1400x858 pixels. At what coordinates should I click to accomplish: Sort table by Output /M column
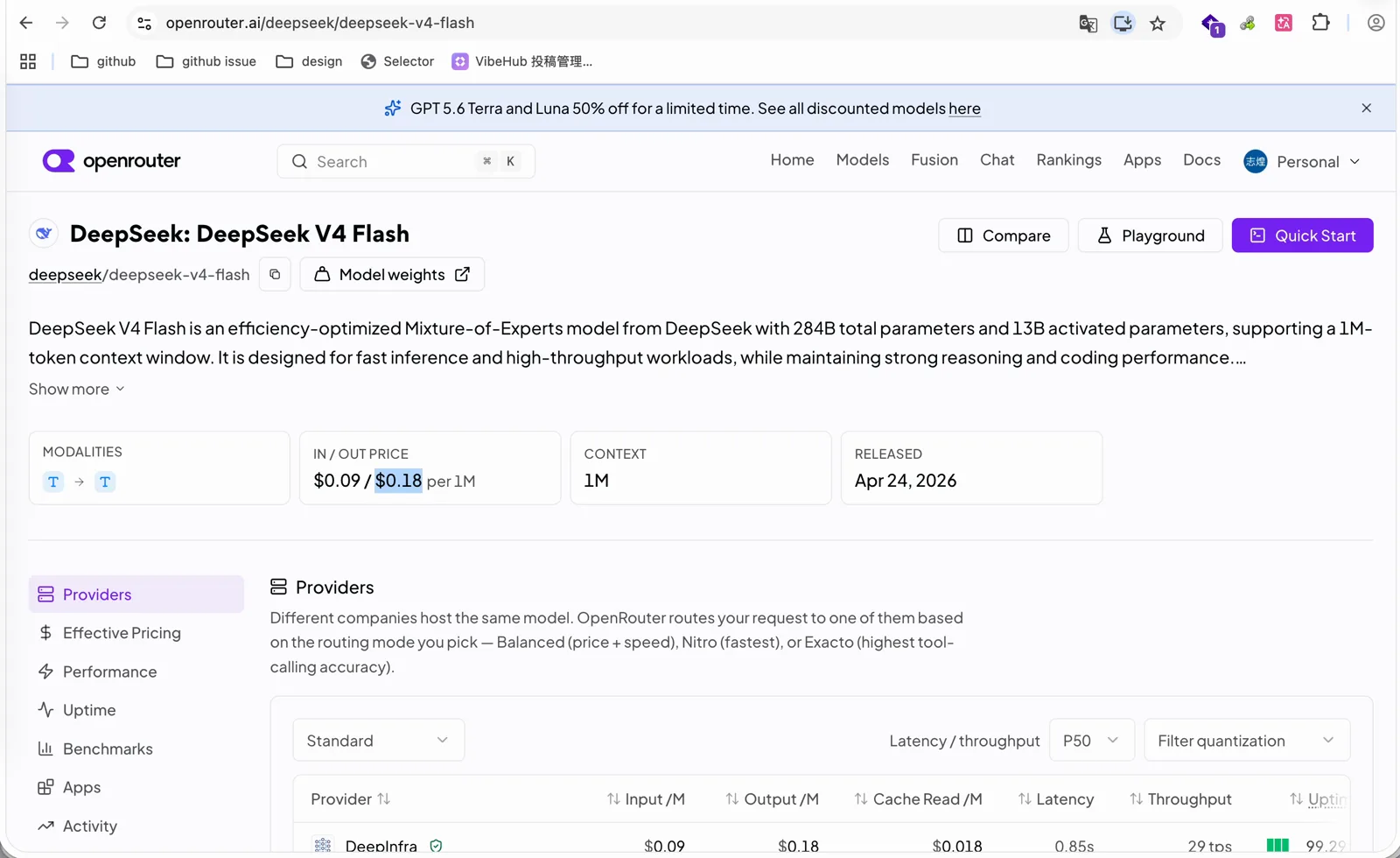pos(772,799)
